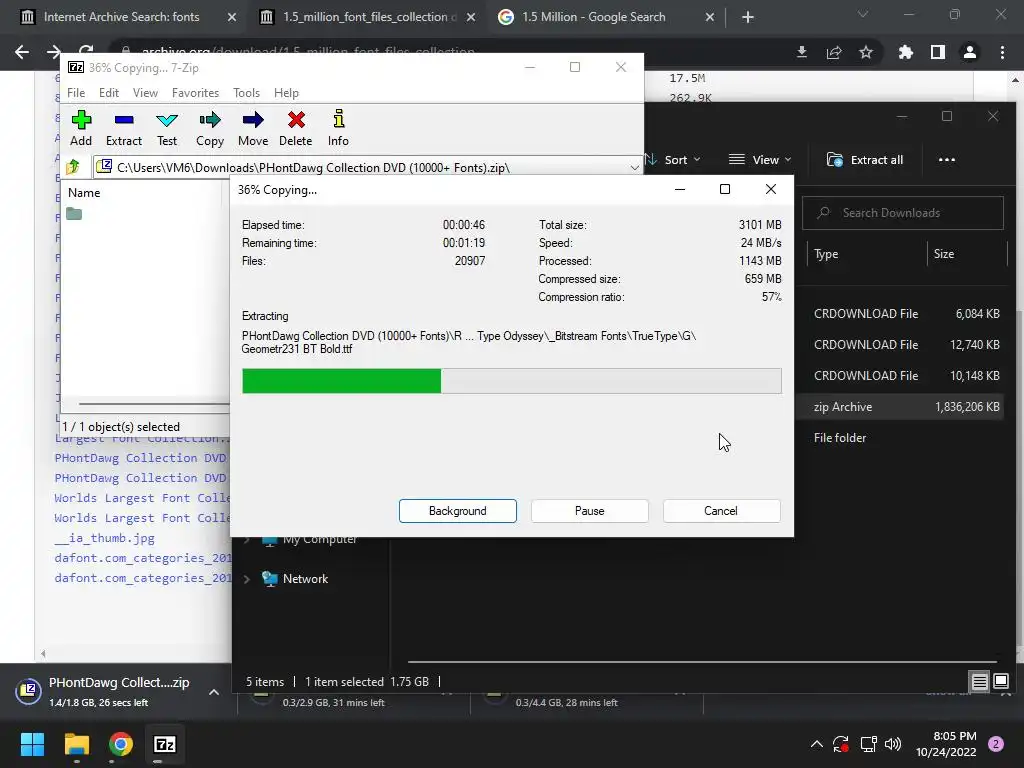Open the volume control in system tray

coord(893,744)
